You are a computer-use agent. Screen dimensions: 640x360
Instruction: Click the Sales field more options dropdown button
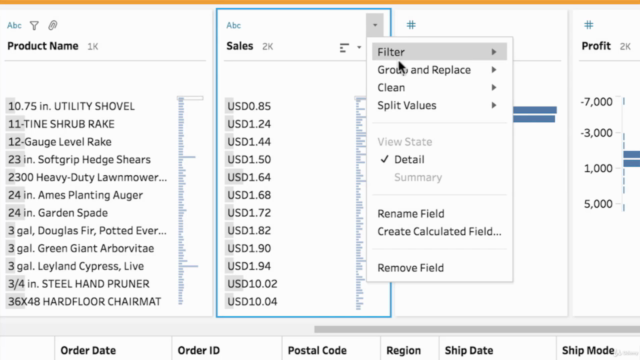coord(375,25)
